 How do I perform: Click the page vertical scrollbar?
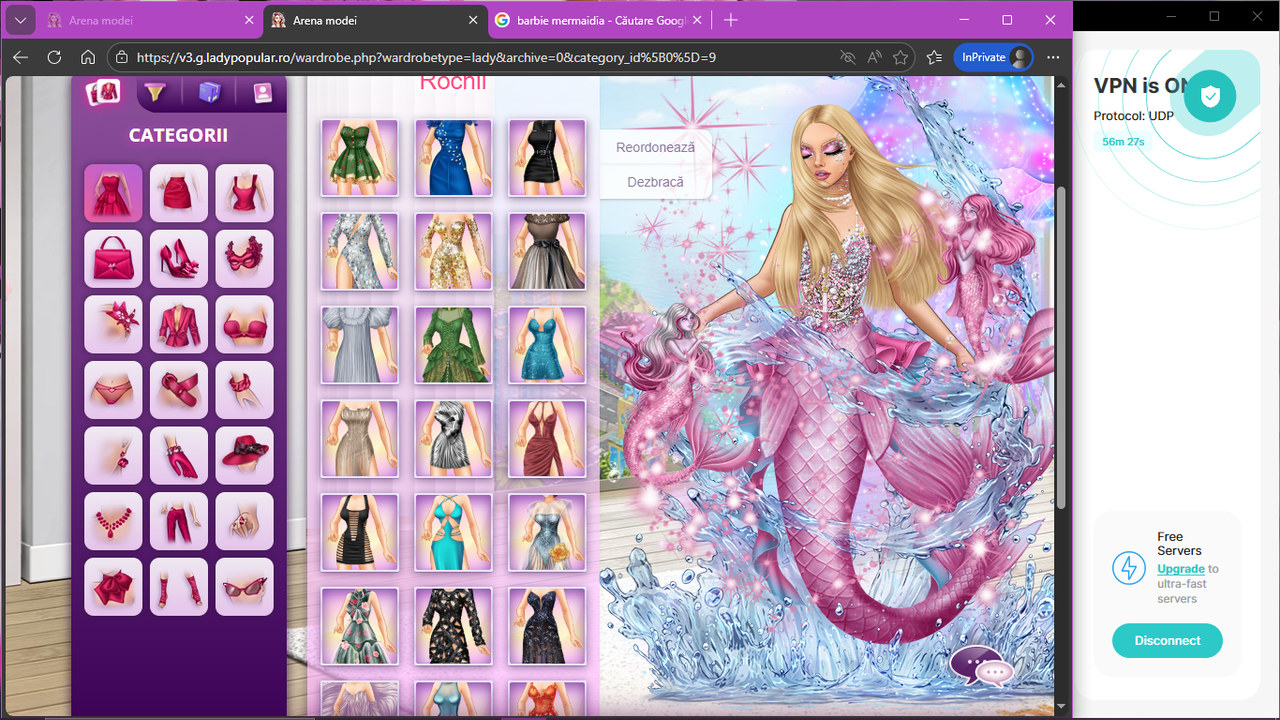click(x=1061, y=347)
